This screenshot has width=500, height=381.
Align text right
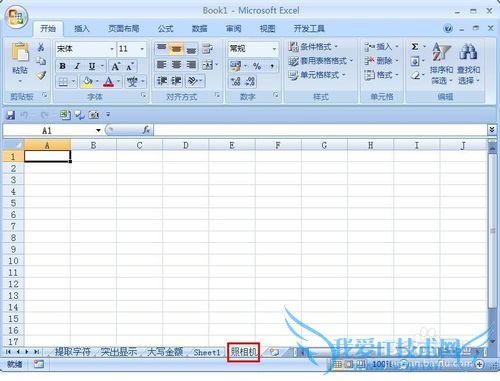tap(191, 65)
